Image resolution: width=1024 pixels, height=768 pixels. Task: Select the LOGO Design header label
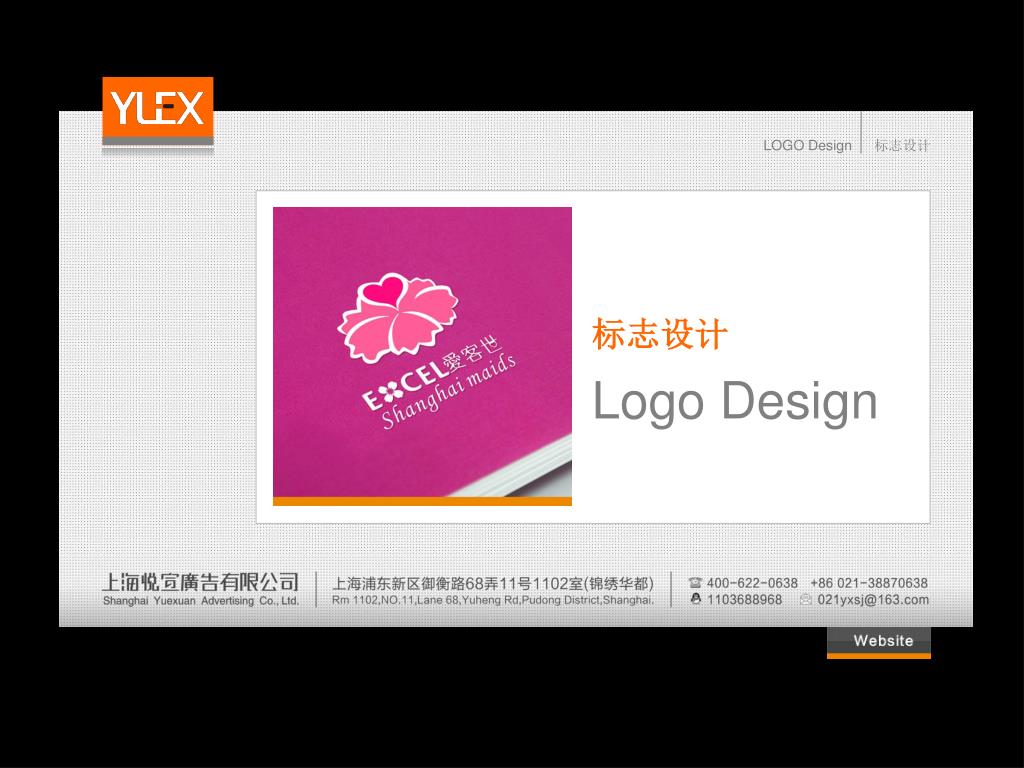click(x=807, y=146)
